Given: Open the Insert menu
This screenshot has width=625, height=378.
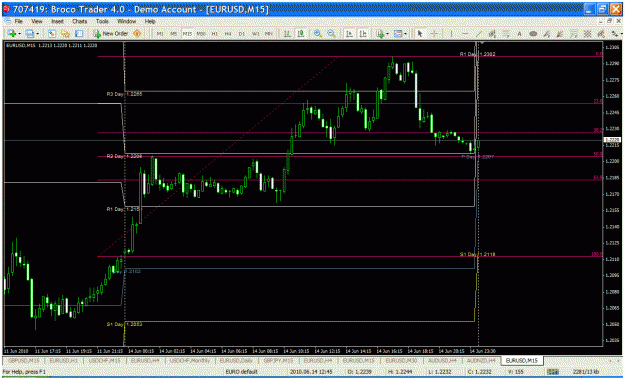Looking at the screenshot, I should tap(57, 21).
